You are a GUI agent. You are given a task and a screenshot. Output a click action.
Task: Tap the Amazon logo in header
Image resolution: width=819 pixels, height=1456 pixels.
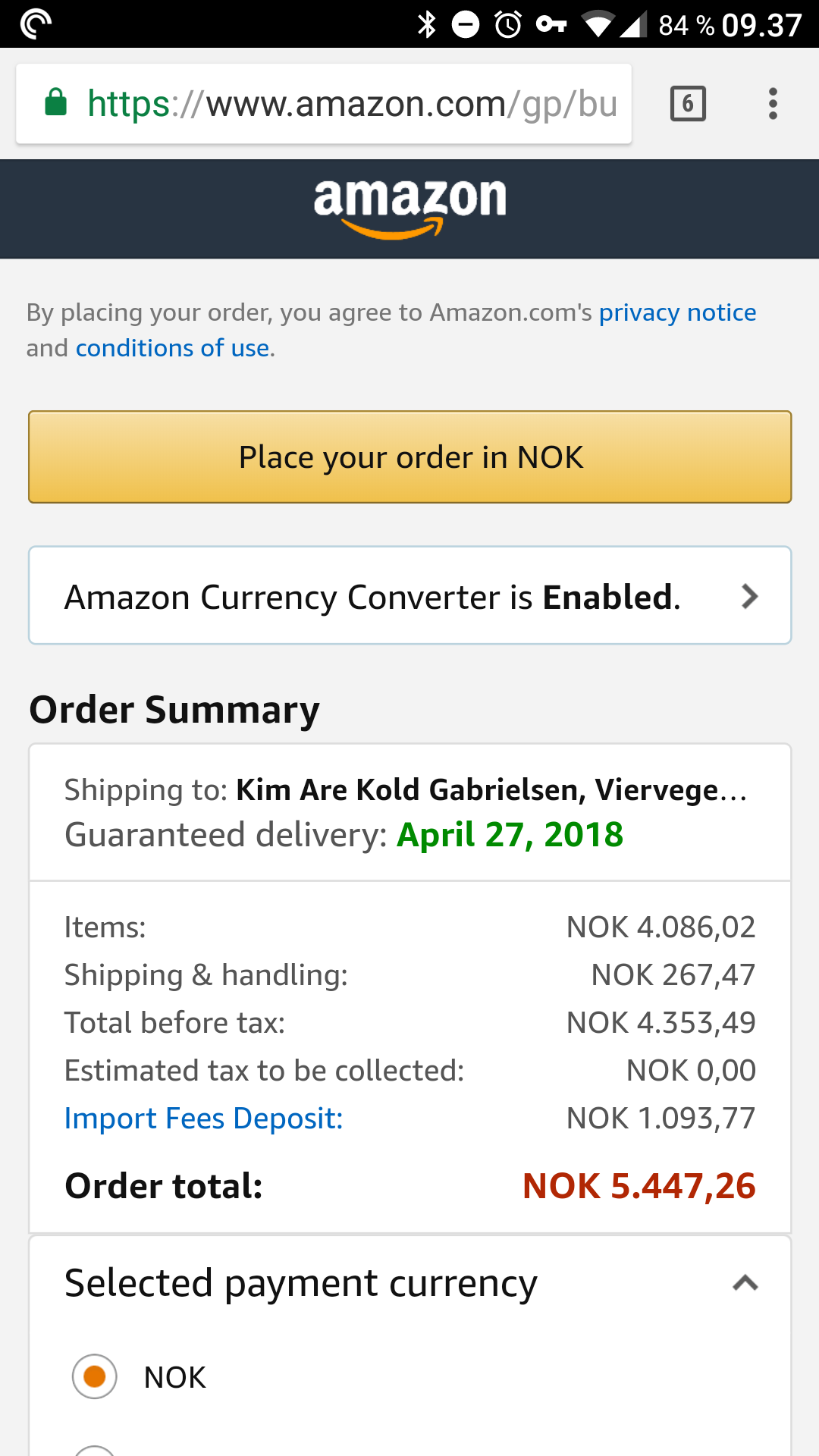tap(409, 209)
